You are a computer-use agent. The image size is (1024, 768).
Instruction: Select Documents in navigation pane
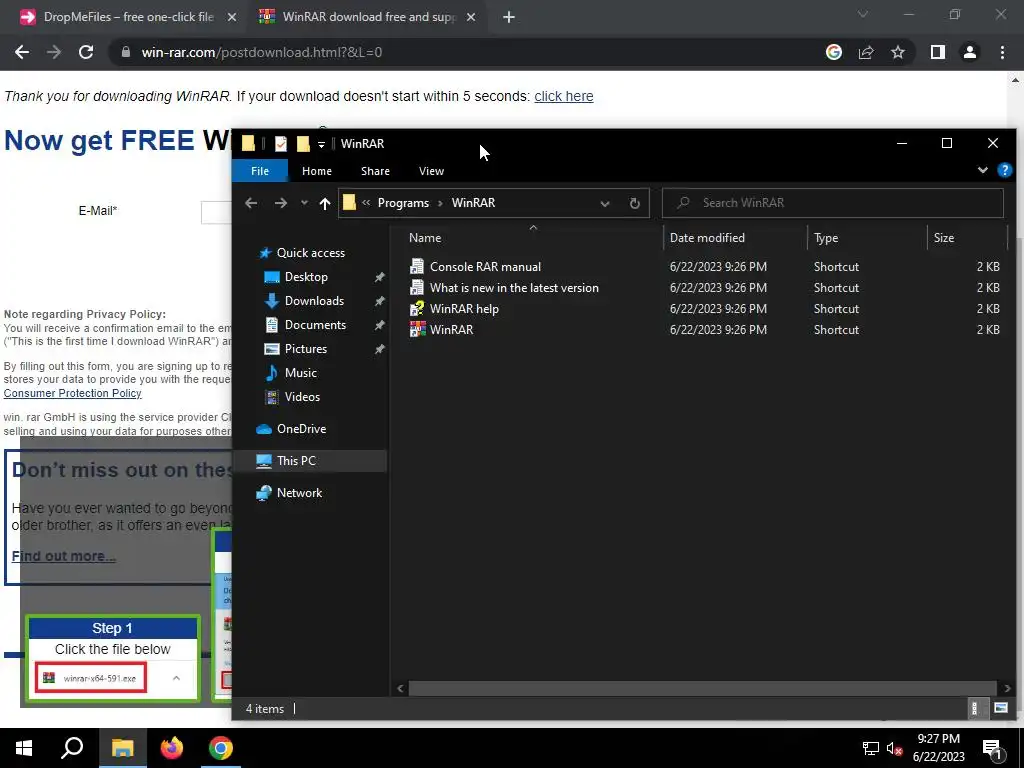point(315,325)
